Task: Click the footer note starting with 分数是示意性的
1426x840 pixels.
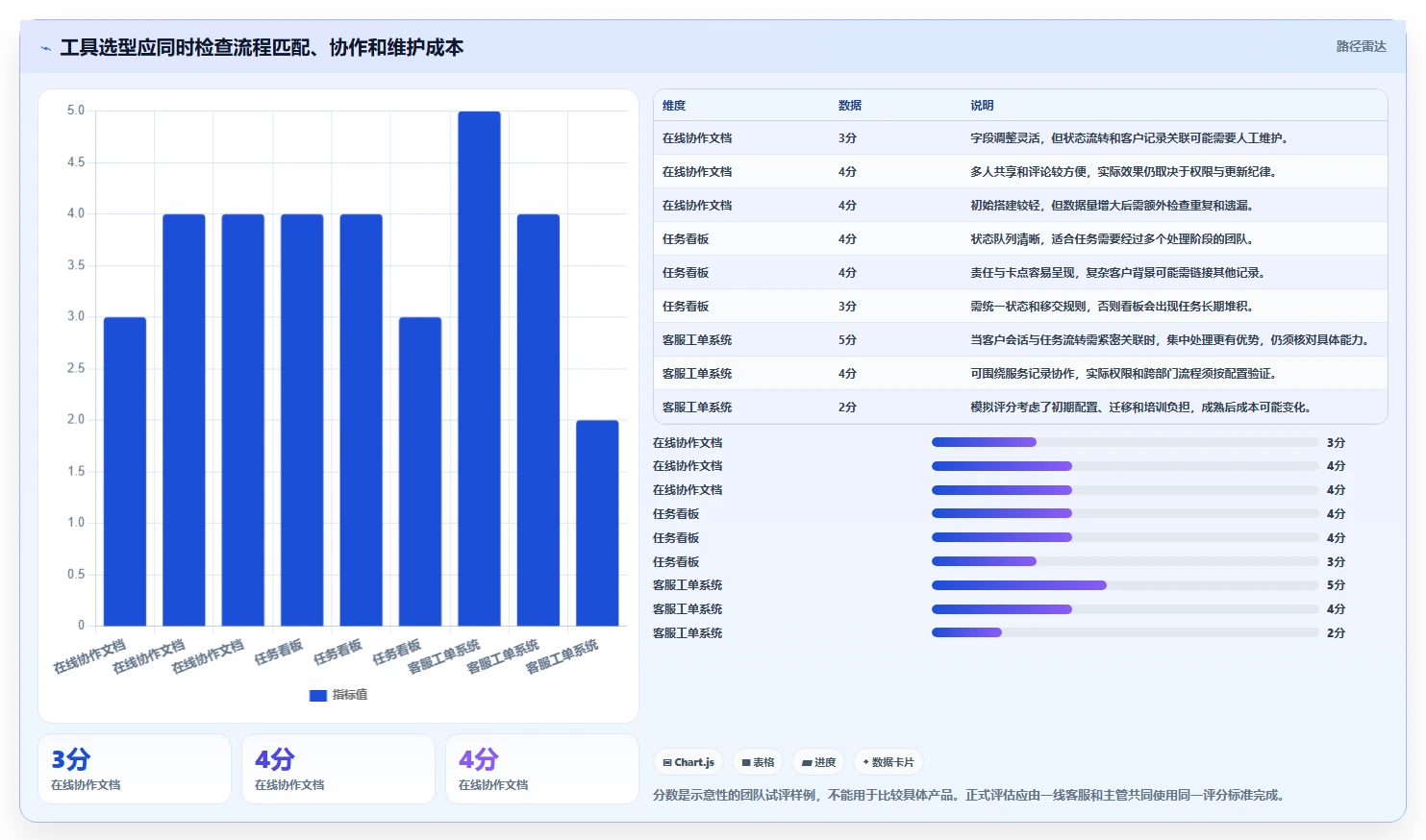Action: (970, 795)
